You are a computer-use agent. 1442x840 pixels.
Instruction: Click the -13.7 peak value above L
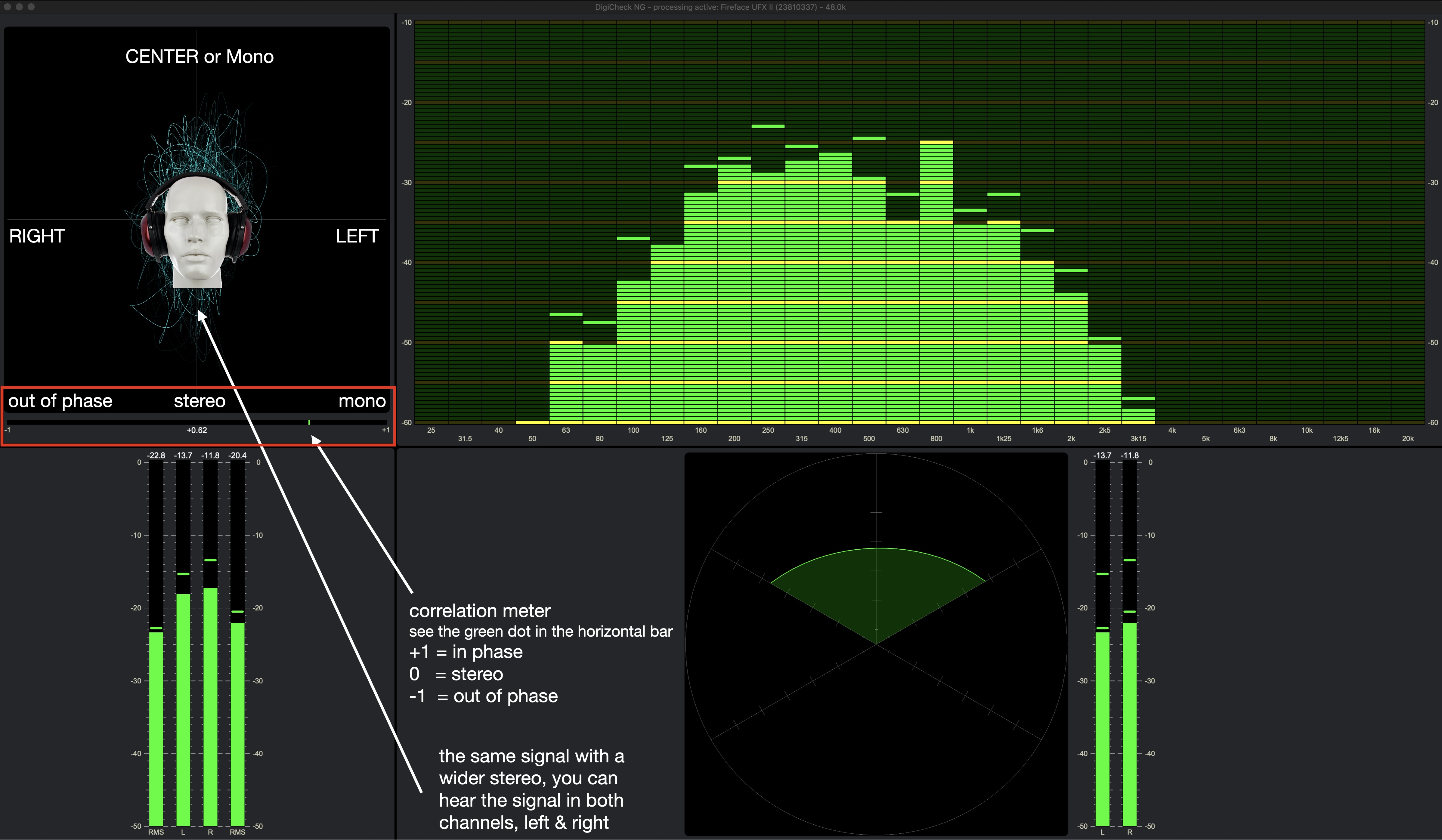[183, 456]
